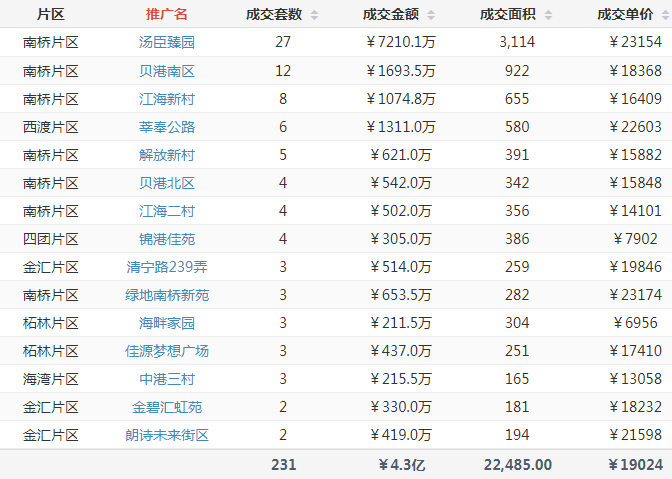
Task: Select the ¥1311.0万 amount cell
Action: [401, 127]
